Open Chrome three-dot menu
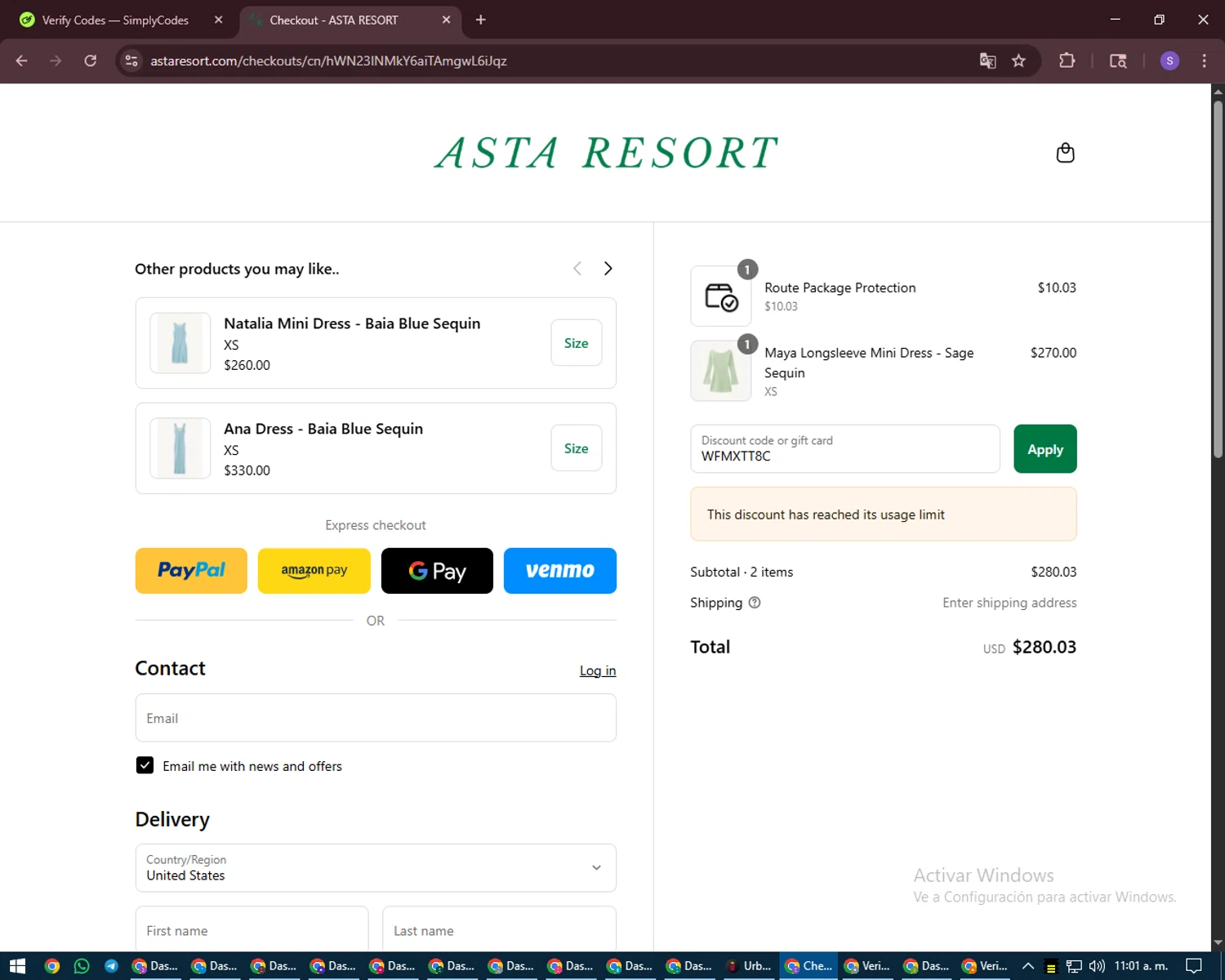The height and width of the screenshot is (980, 1225). point(1204,60)
